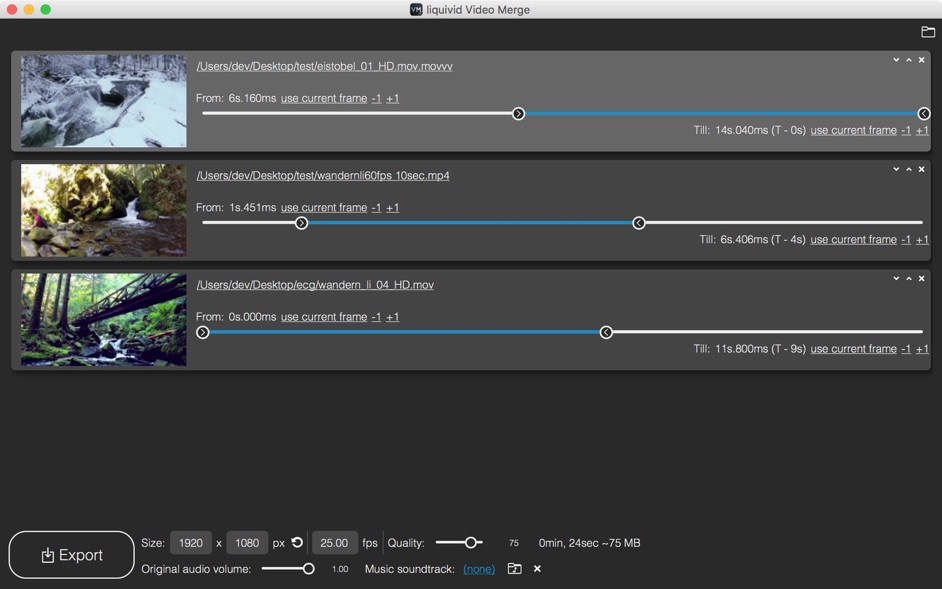Move wandern_li_04_HD clip down

coord(896,279)
